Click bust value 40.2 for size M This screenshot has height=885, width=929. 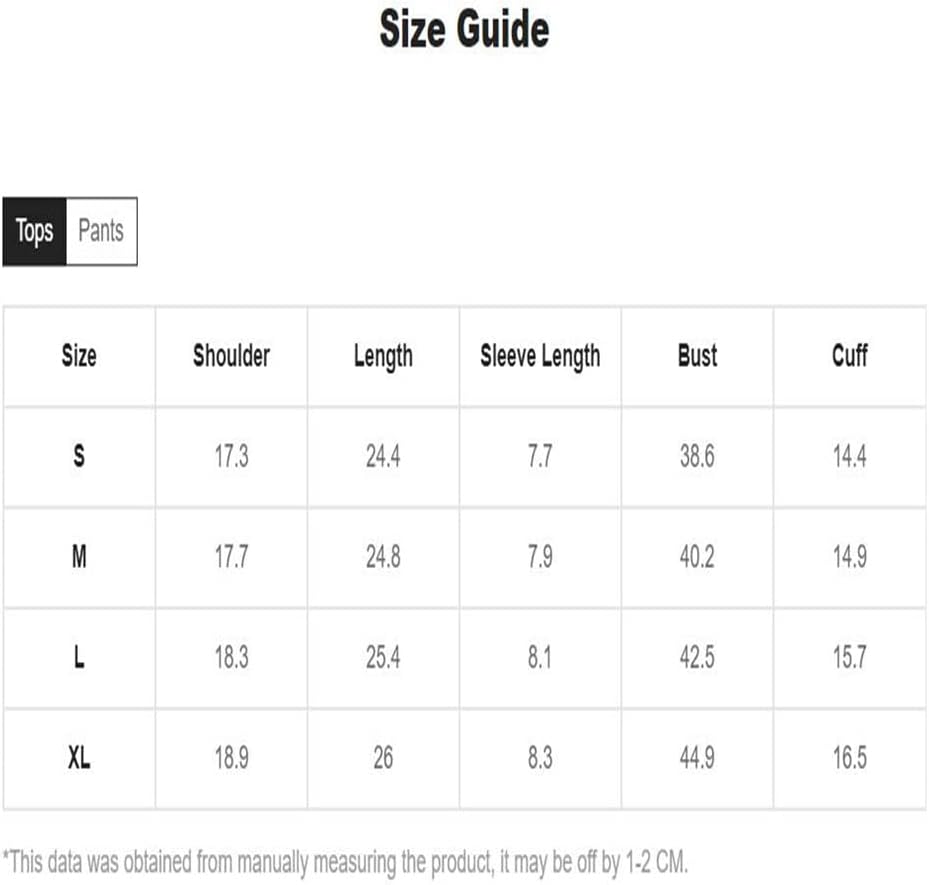click(x=697, y=557)
